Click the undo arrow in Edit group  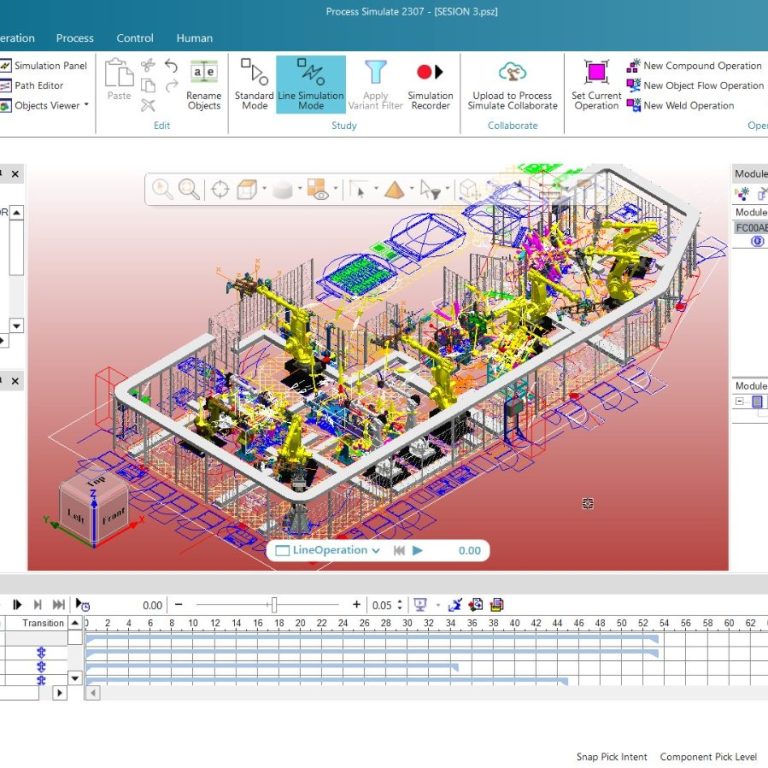point(171,67)
